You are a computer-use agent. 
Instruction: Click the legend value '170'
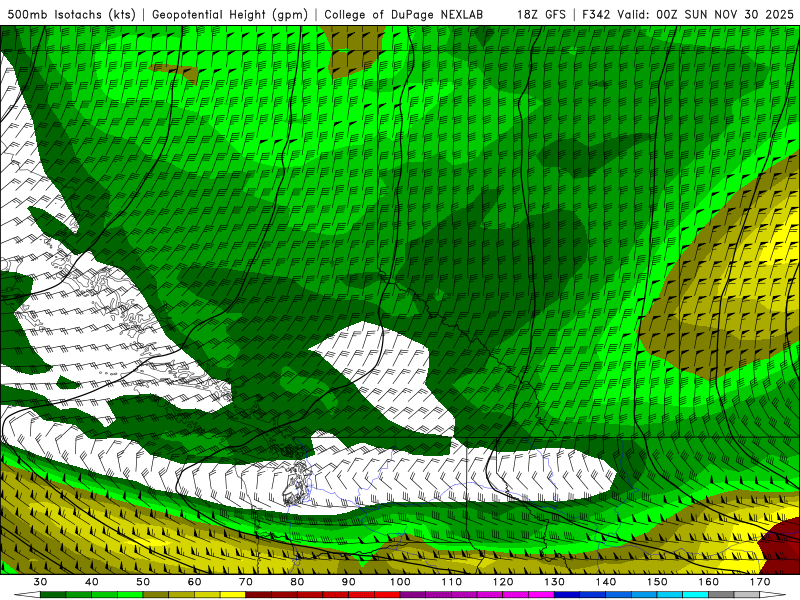click(x=760, y=582)
